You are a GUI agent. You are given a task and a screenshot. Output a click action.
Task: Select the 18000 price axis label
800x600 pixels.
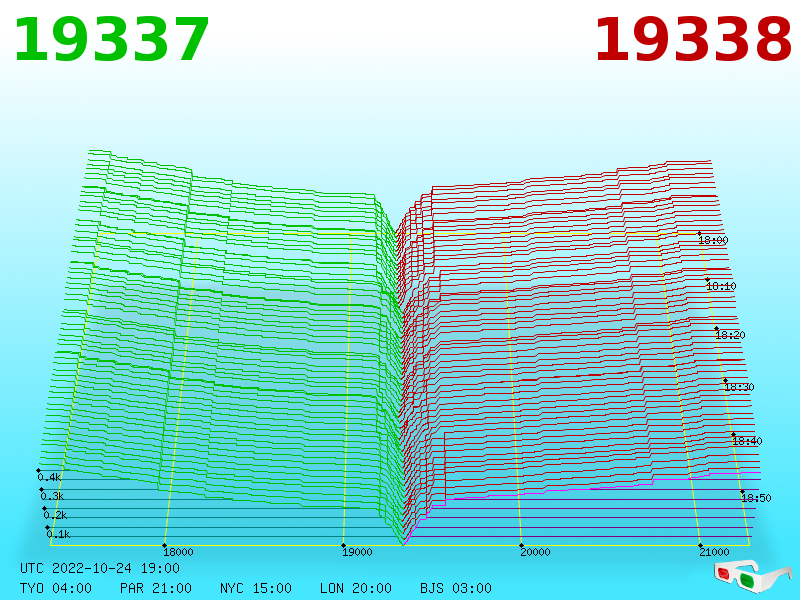click(178, 552)
